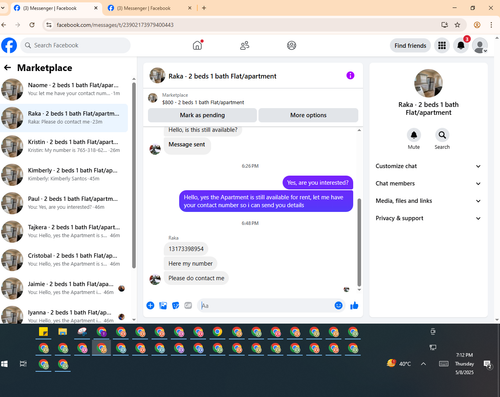The image size is (500, 397).
Task: Open the Kristin conversation
Action: [x=64, y=146]
